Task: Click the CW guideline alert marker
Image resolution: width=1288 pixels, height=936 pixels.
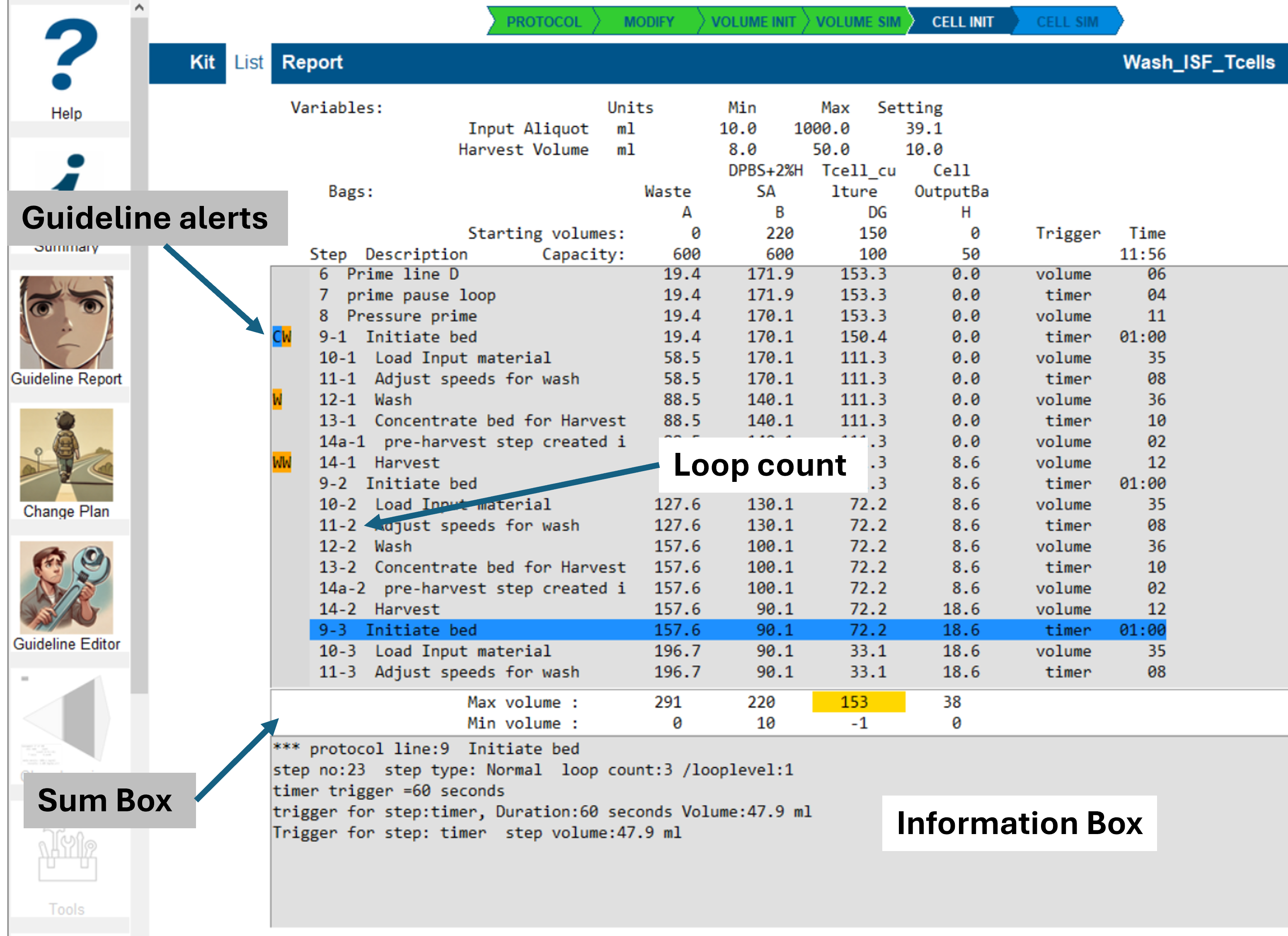Action: click(282, 337)
